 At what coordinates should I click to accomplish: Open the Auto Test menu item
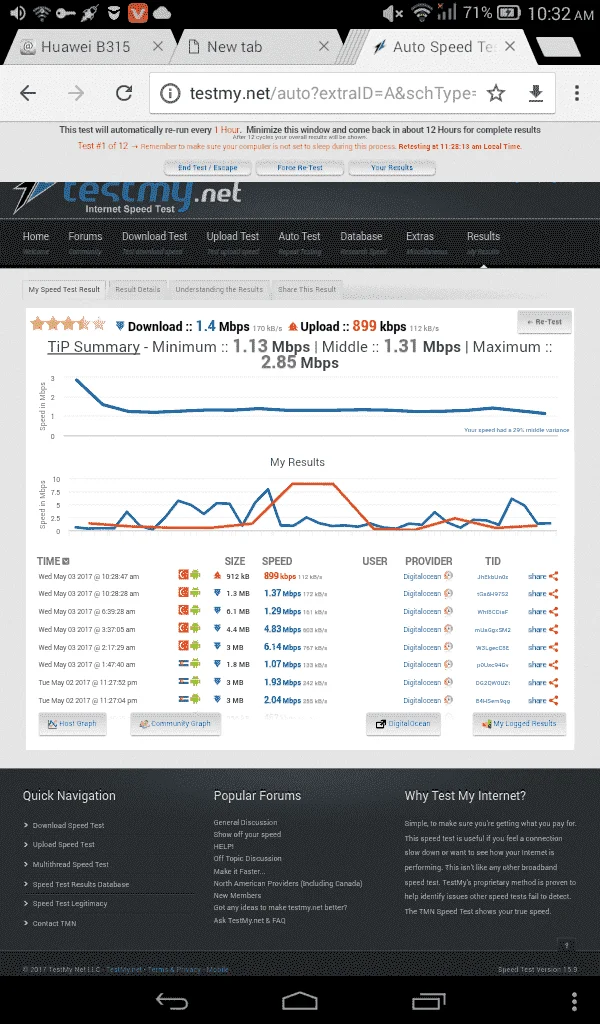[299, 236]
